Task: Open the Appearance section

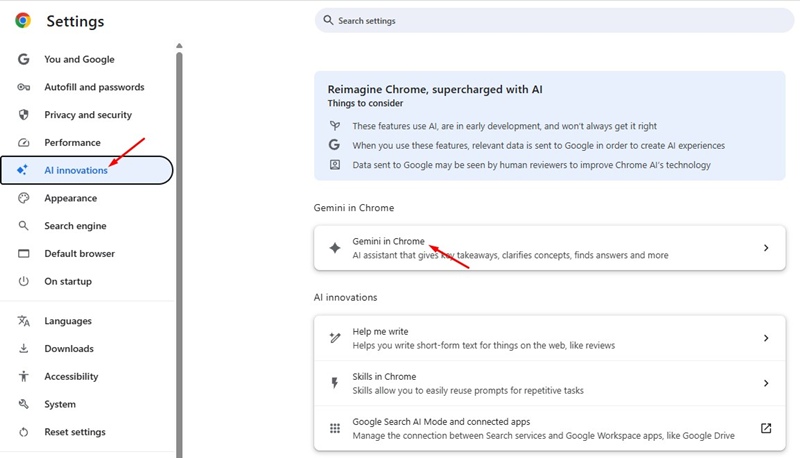Action: pyautogui.click(x=87, y=198)
